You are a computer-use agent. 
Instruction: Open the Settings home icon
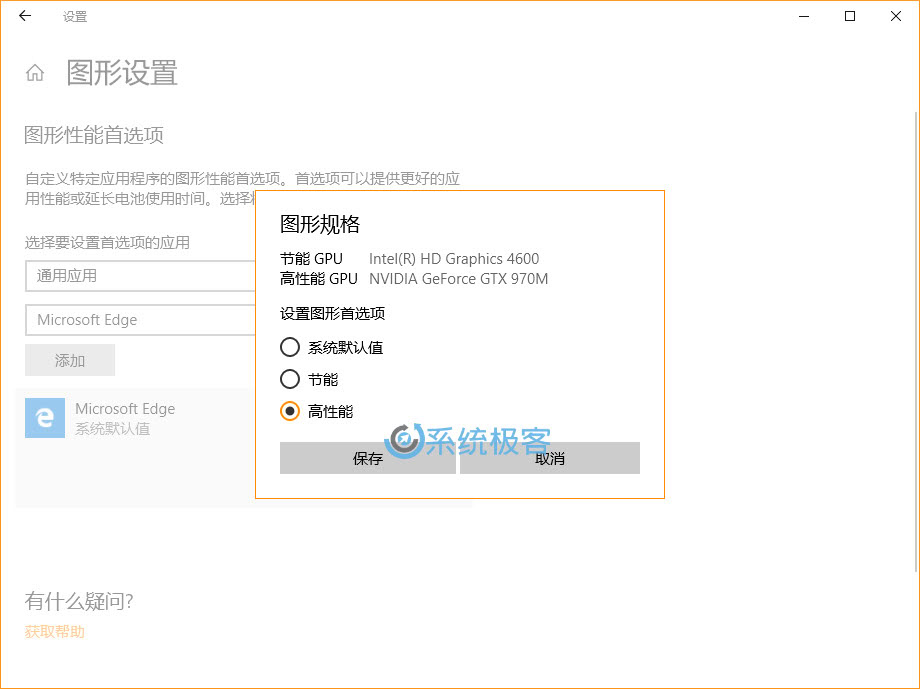point(35,73)
